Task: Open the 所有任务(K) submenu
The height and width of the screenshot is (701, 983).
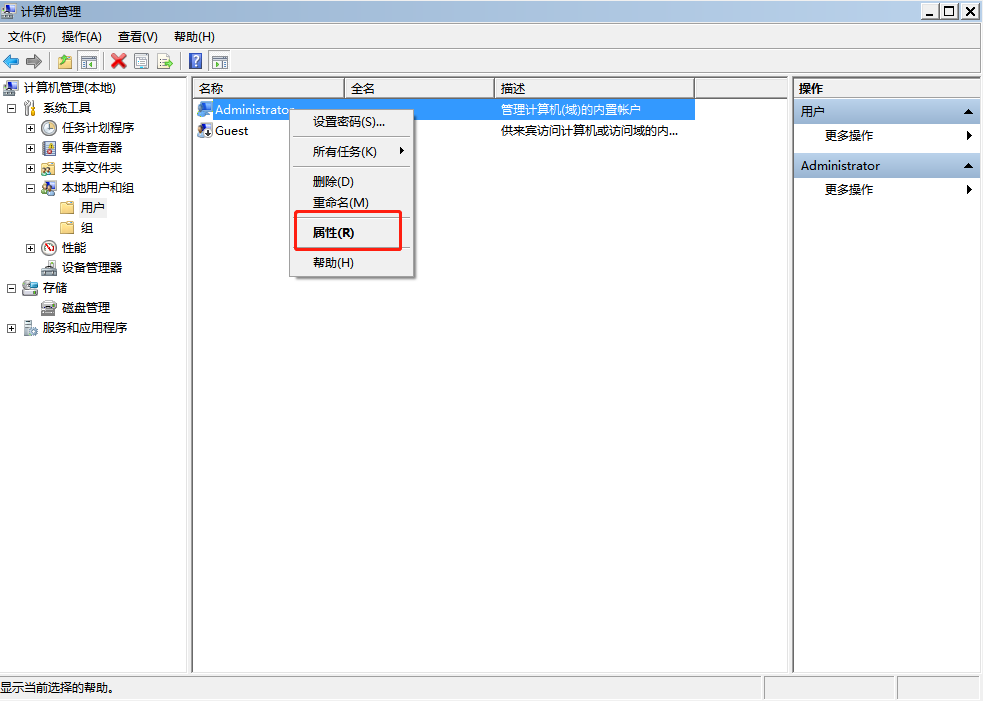Action: click(345, 152)
